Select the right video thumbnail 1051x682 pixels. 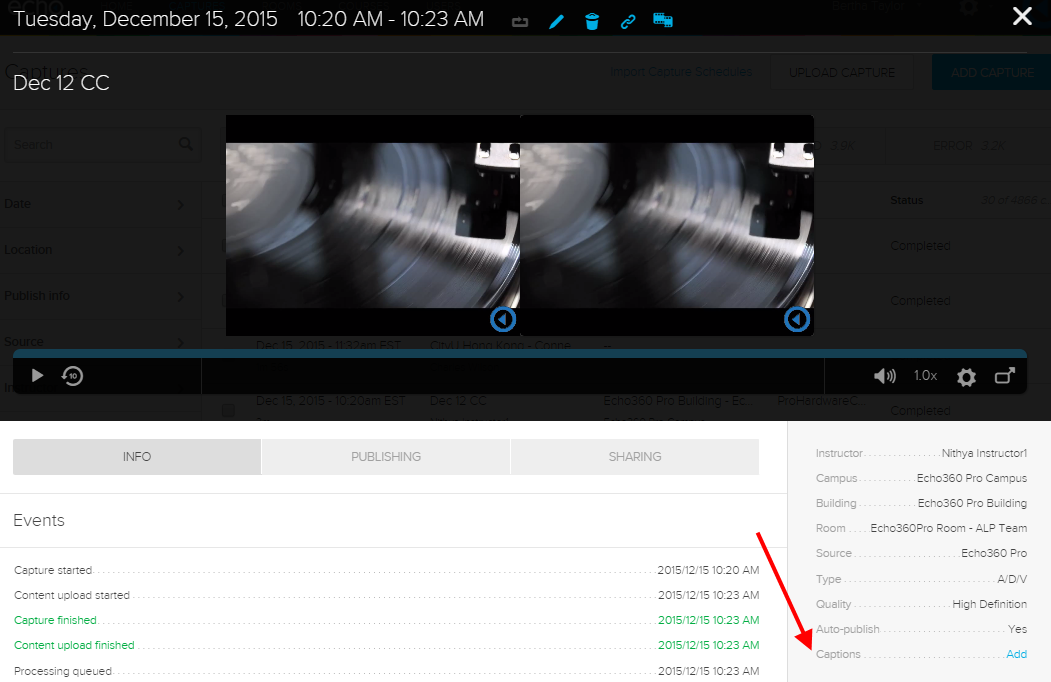[x=667, y=225]
